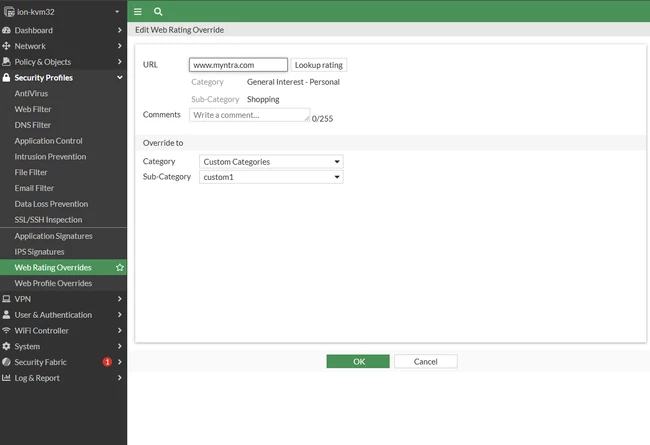Image resolution: width=650 pixels, height=445 pixels.
Task: Click the System gear icon
Action: coord(6,346)
